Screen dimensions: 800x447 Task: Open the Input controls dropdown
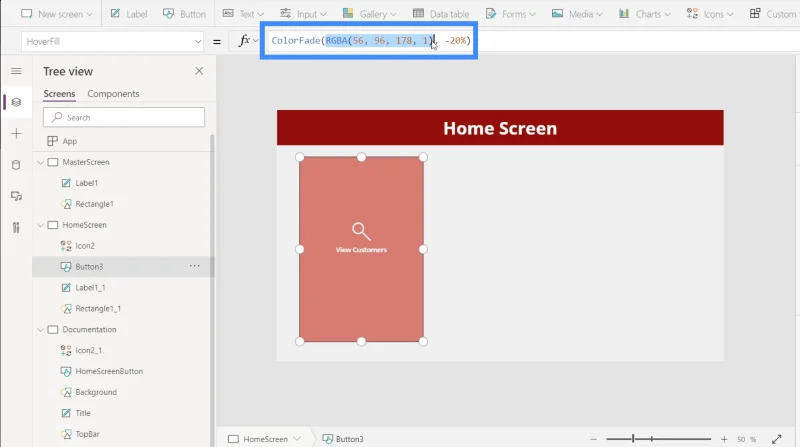303,14
